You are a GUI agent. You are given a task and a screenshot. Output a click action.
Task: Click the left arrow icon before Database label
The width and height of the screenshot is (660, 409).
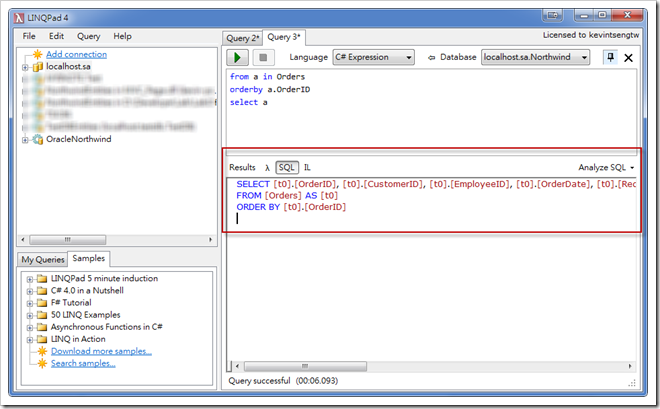431,58
